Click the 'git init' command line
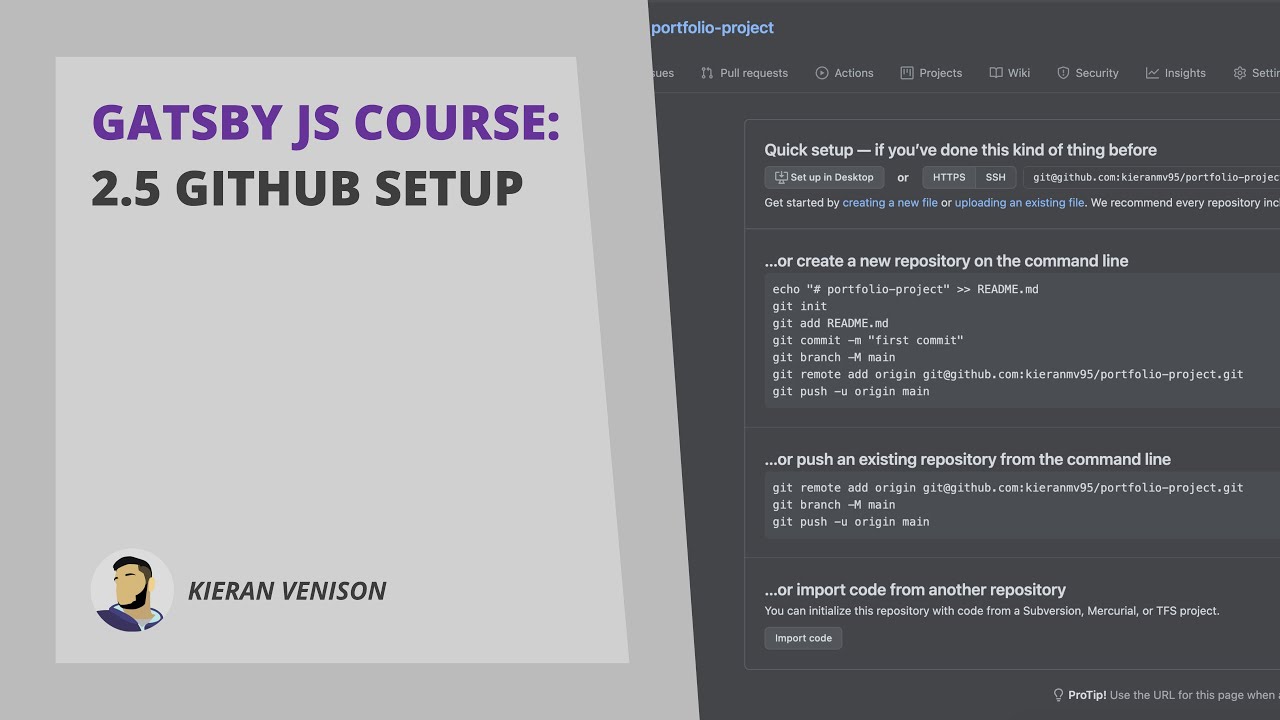 [x=800, y=306]
